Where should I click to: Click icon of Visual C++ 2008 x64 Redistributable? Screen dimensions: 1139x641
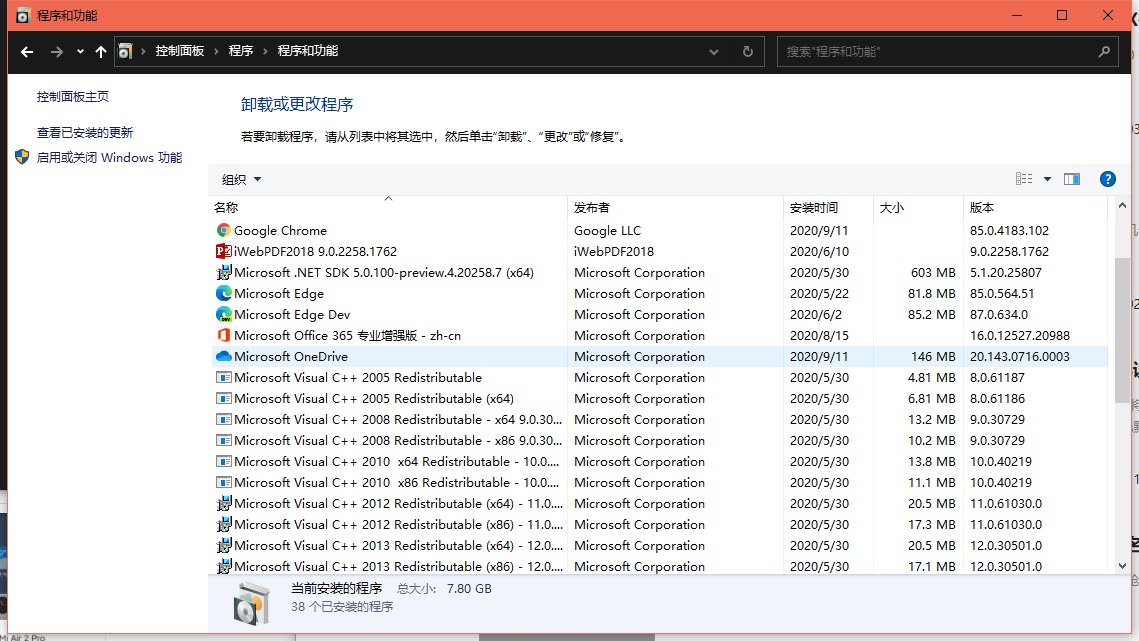tap(224, 419)
